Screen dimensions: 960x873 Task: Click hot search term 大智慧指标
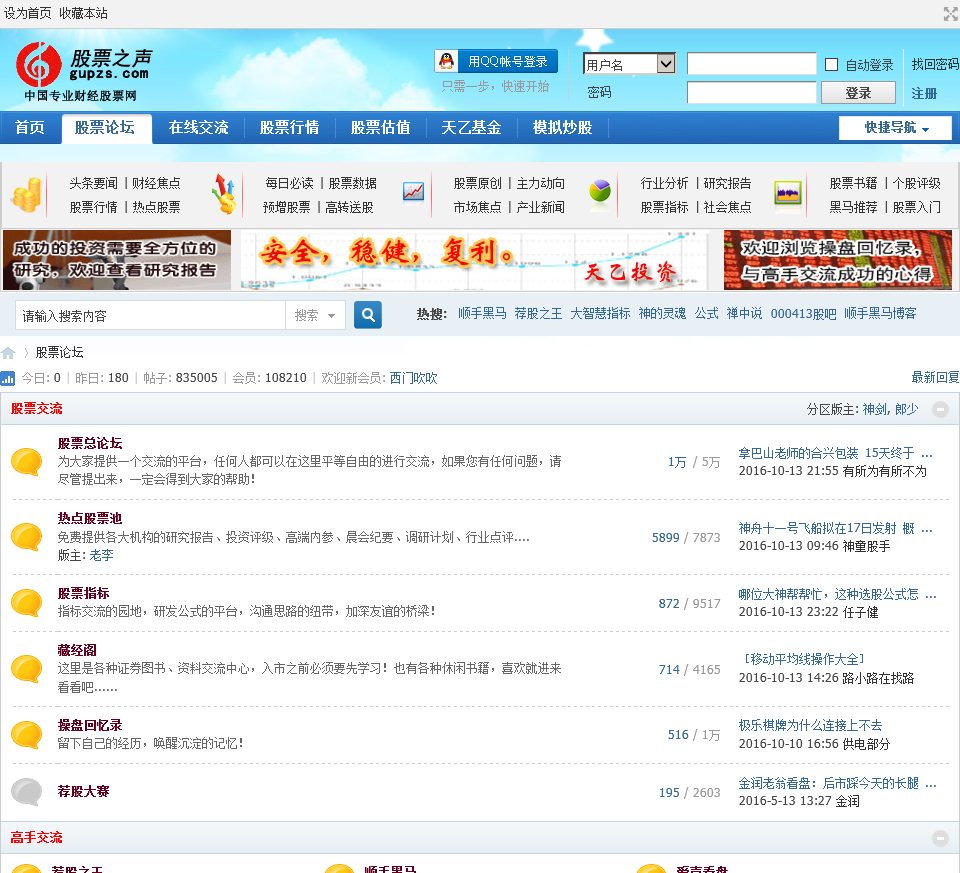pos(600,313)
